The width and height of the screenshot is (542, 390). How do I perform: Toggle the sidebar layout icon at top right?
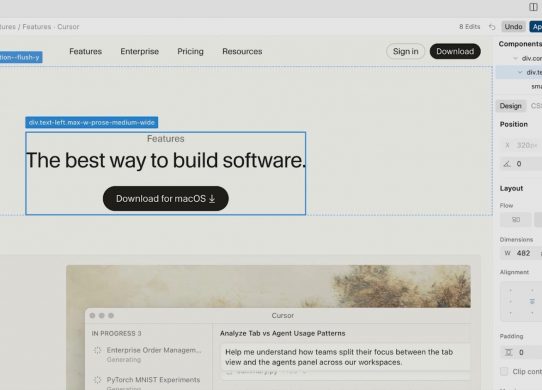pos(533,7)
